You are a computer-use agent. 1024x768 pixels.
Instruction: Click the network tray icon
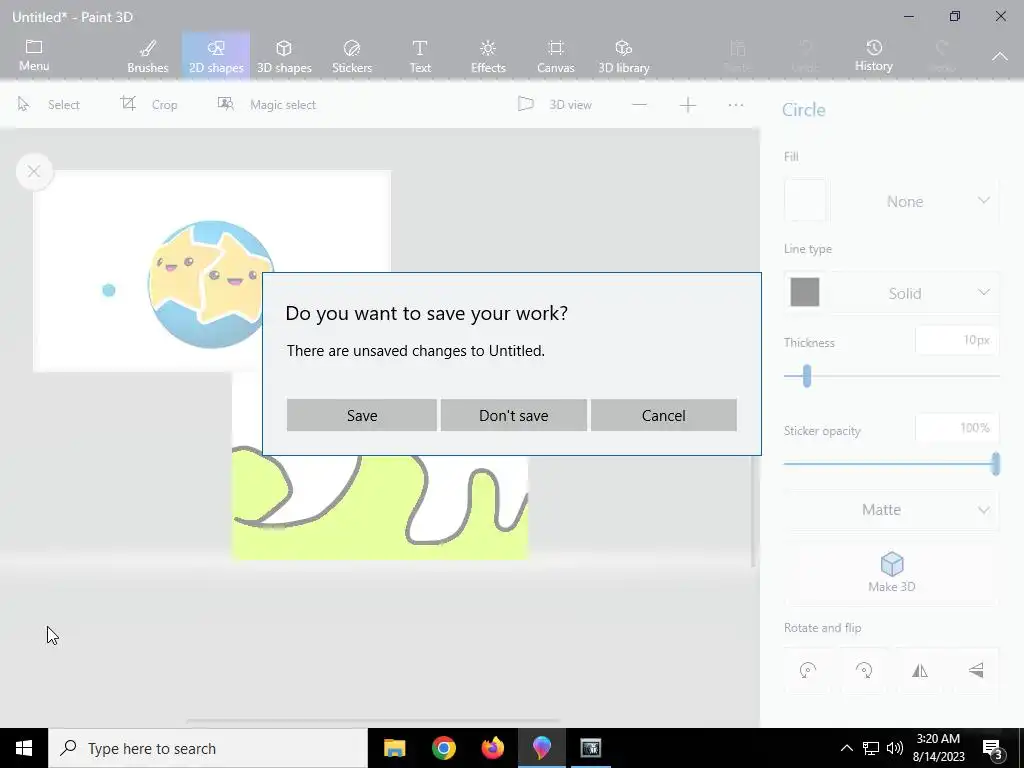(x=871, y=748)
